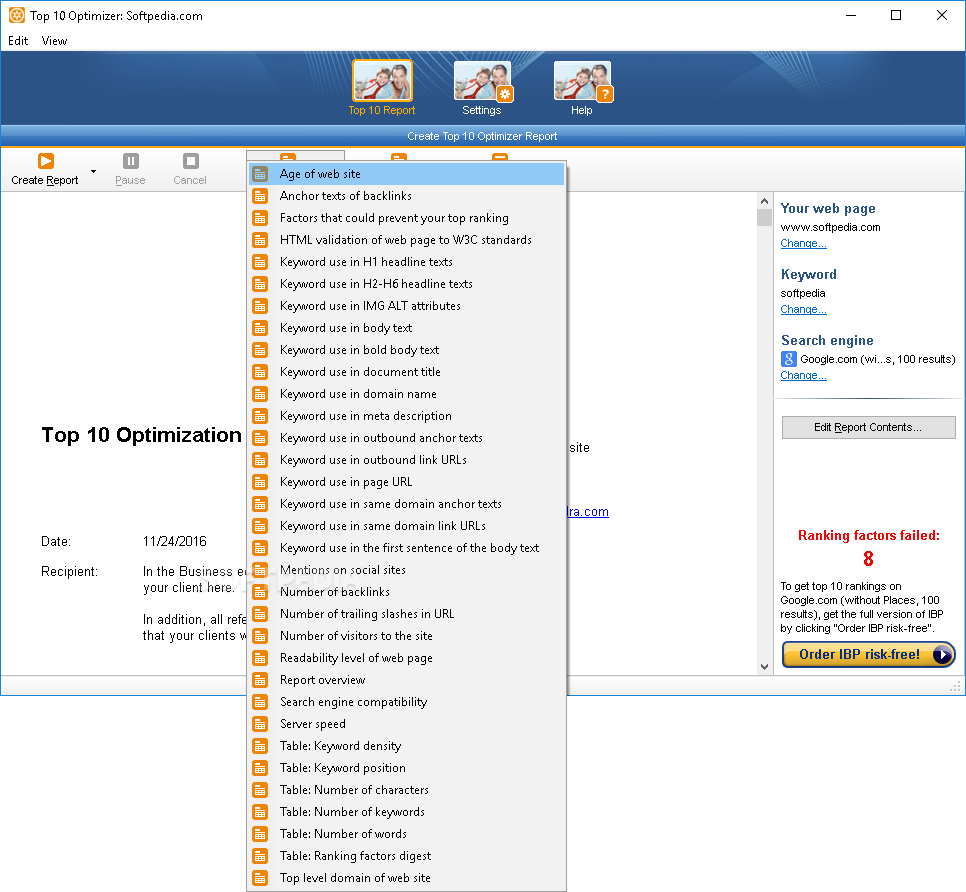This screenshot has height=892, width=966.
Task: Open the View menu
Action: pos(54,41)
